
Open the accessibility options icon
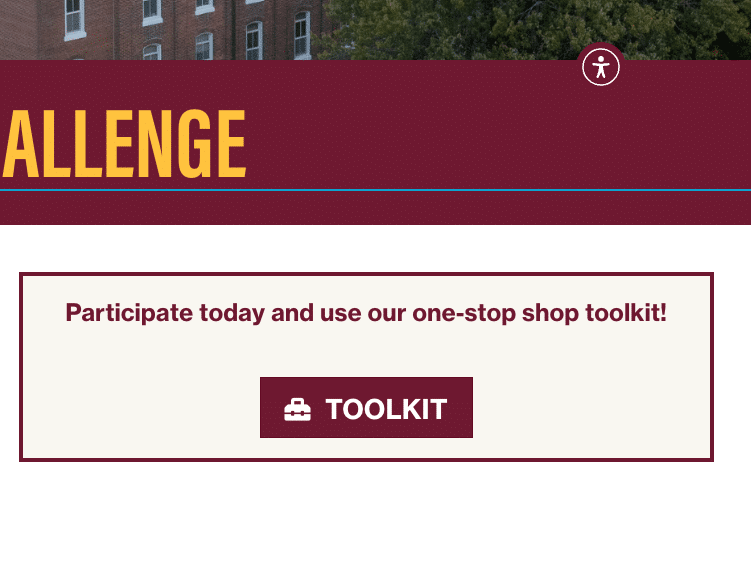coord(601,67)
